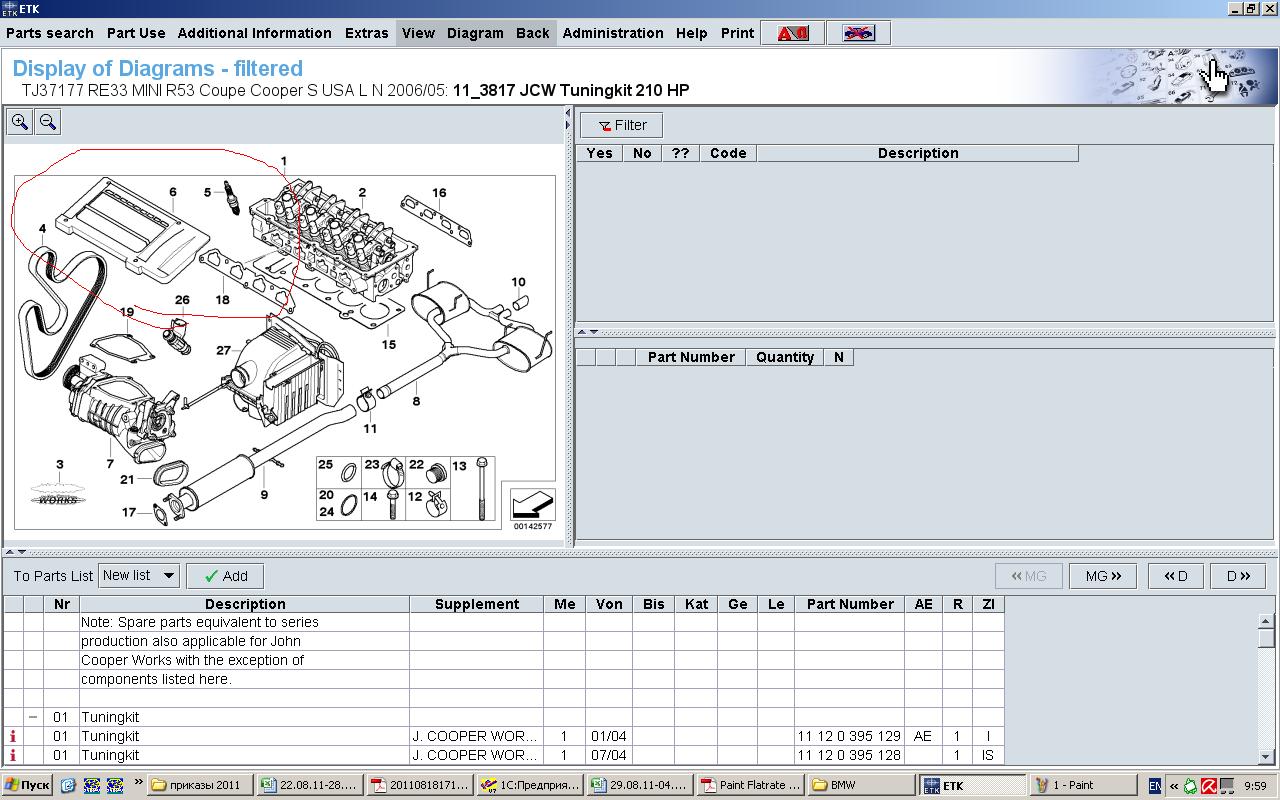This screenshot has height=800, width=1280.
Task: Open the Diagram menu
Action: [475, 33]
